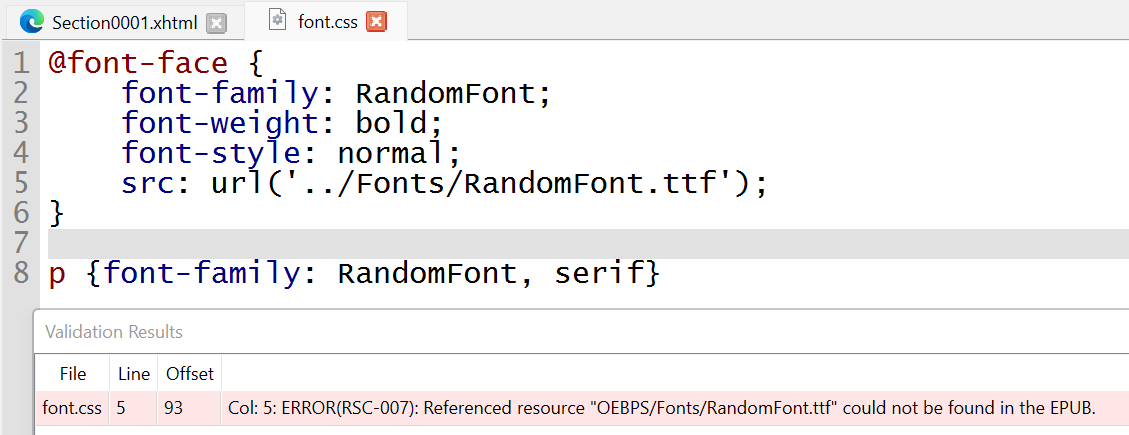Click the CSS file icon on font.css tab
This screenshot has height=435, width=1129.
click(x=279, y=21)
